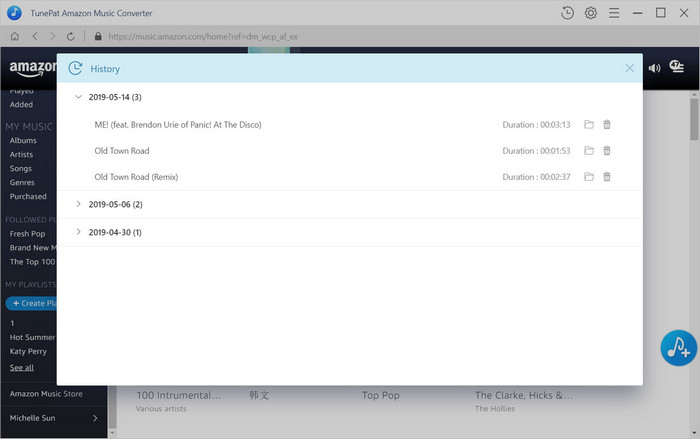Click the TunePat app logo icon
The height and width of the screenshot is (439, 700).
[x=14, y=13]
